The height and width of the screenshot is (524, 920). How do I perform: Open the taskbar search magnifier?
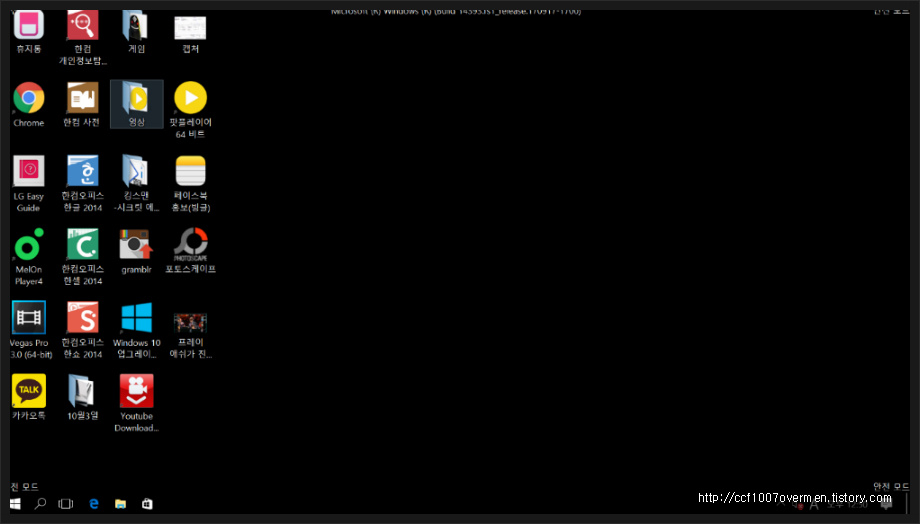pyautogui.click(x=40, y=503)
